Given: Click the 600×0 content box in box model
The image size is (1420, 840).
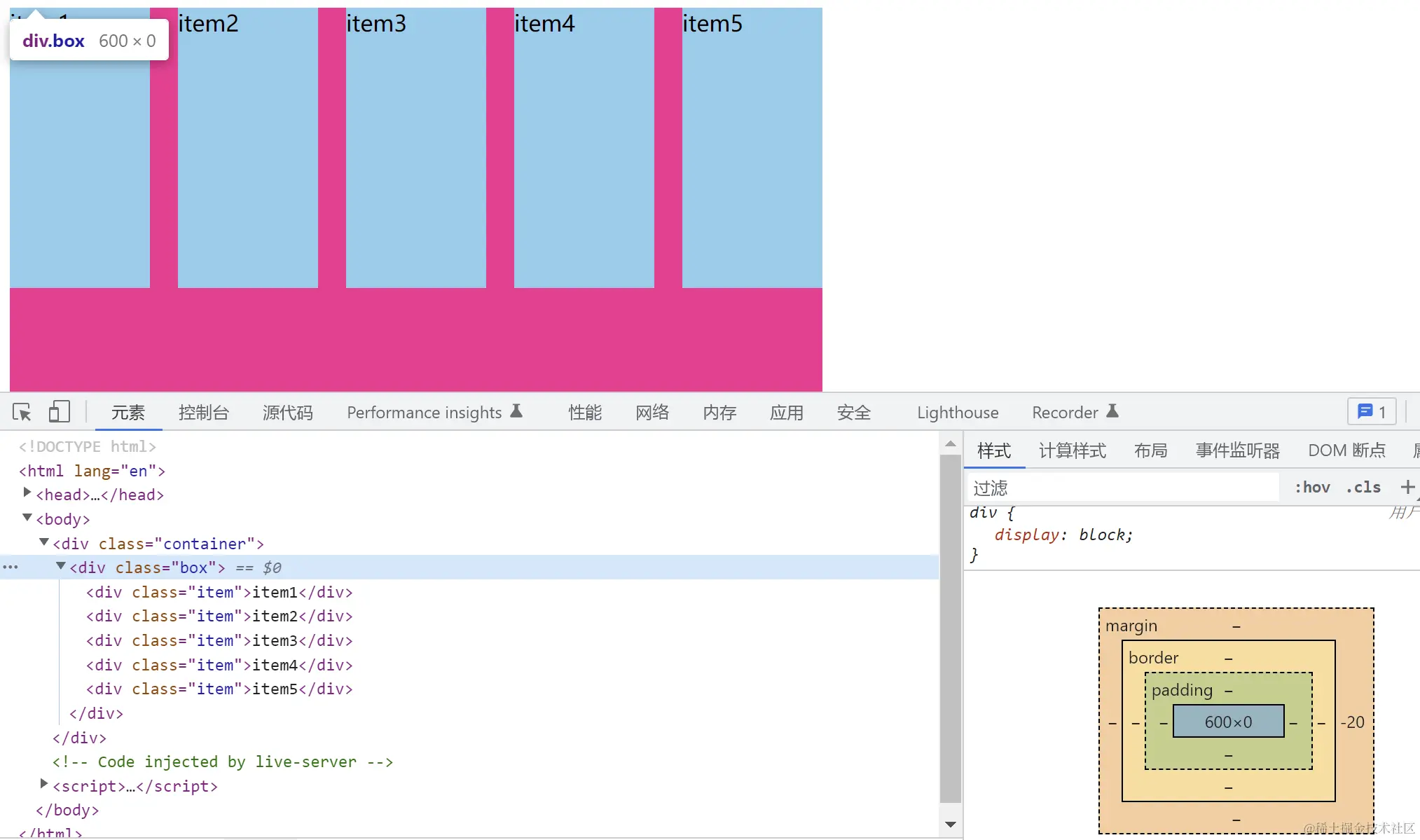Looking at the screenshot, I should pyautogui.click(x=1228, y=722).
